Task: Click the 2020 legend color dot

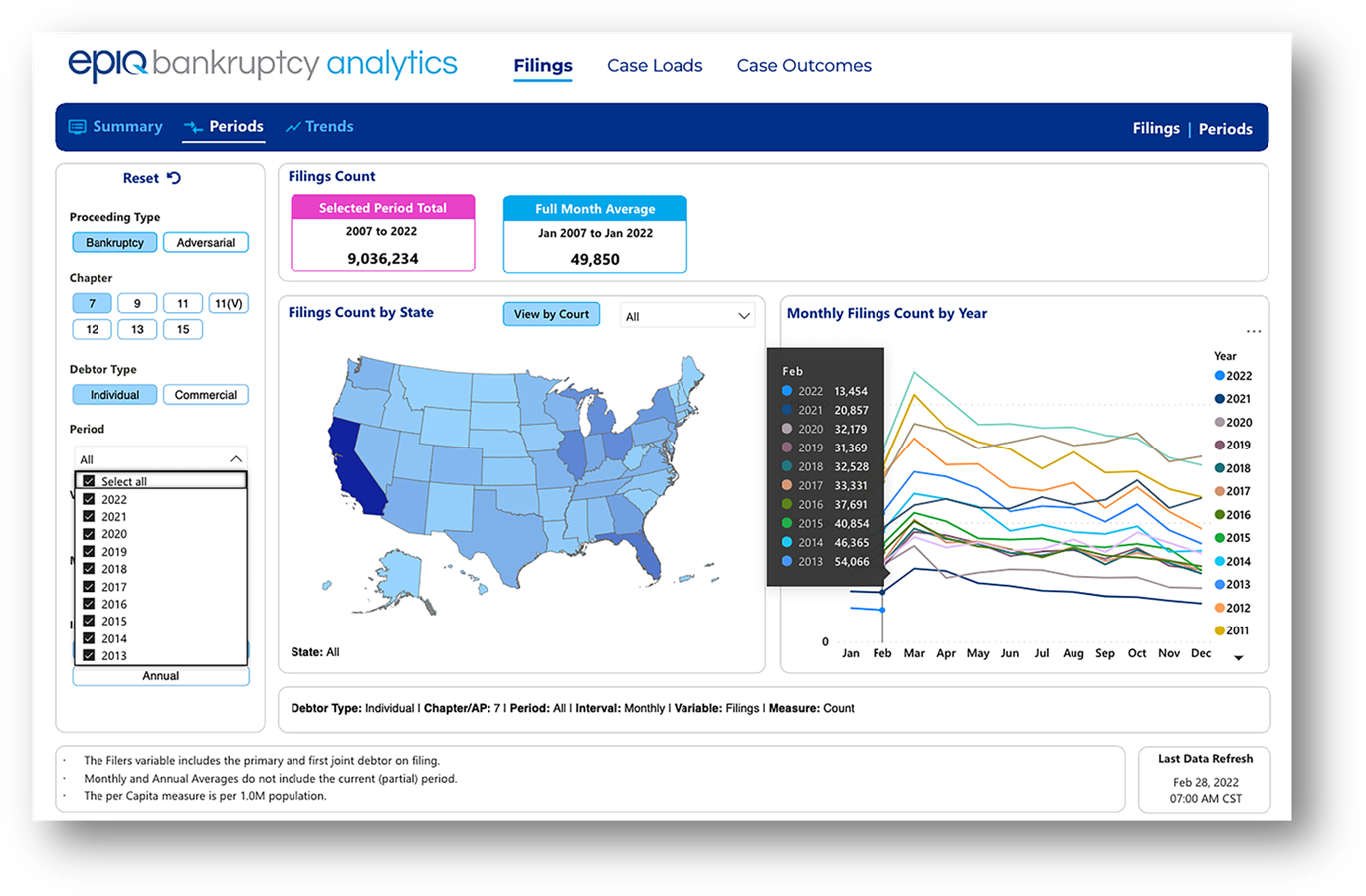Action: coord(1220,422)
